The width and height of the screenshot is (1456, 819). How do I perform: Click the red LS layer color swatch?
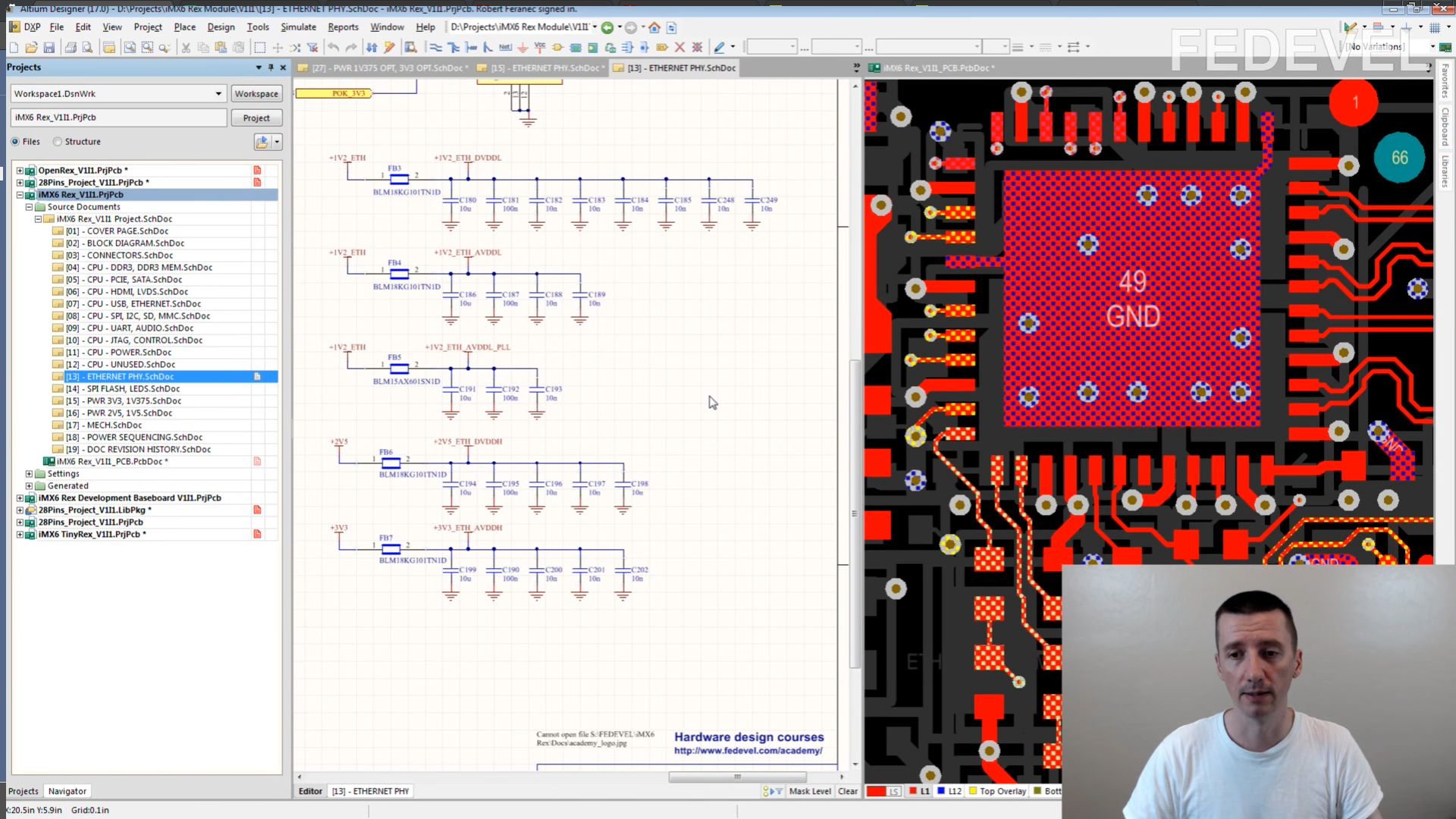[x=876, y=791]
